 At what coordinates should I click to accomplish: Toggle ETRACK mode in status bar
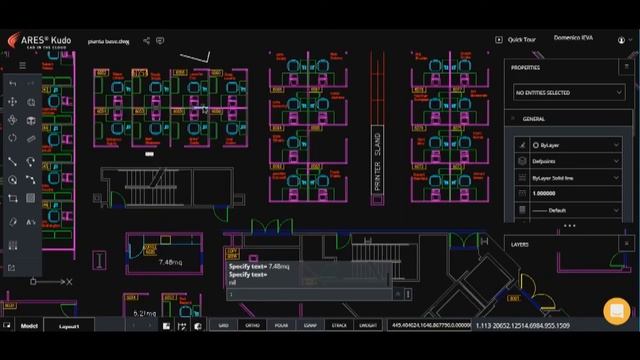tap(339, 325)
